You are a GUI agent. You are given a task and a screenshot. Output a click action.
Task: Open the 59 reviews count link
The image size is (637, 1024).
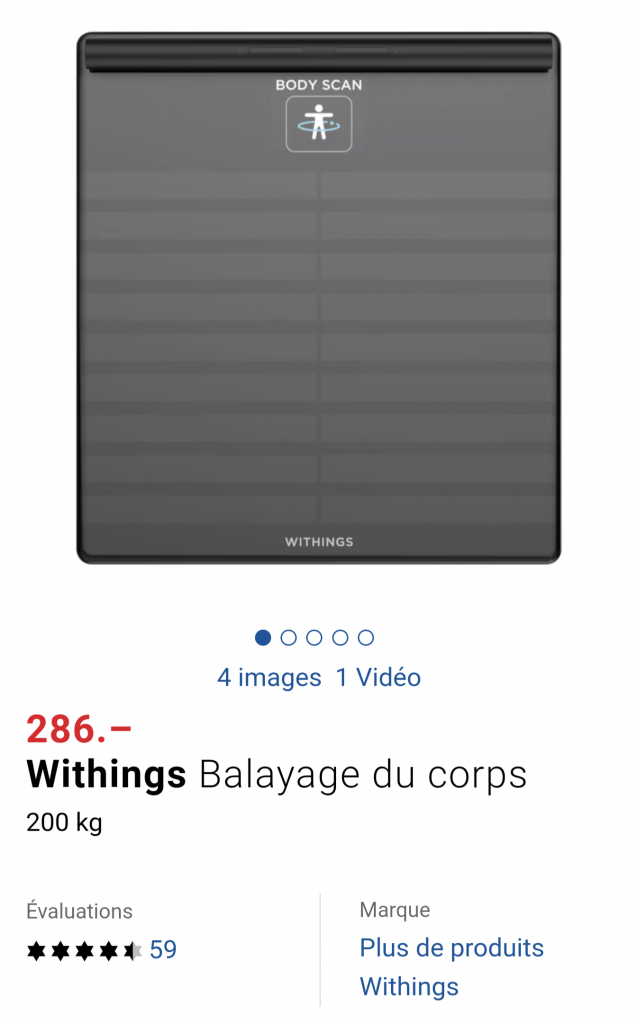pos(163,950)
